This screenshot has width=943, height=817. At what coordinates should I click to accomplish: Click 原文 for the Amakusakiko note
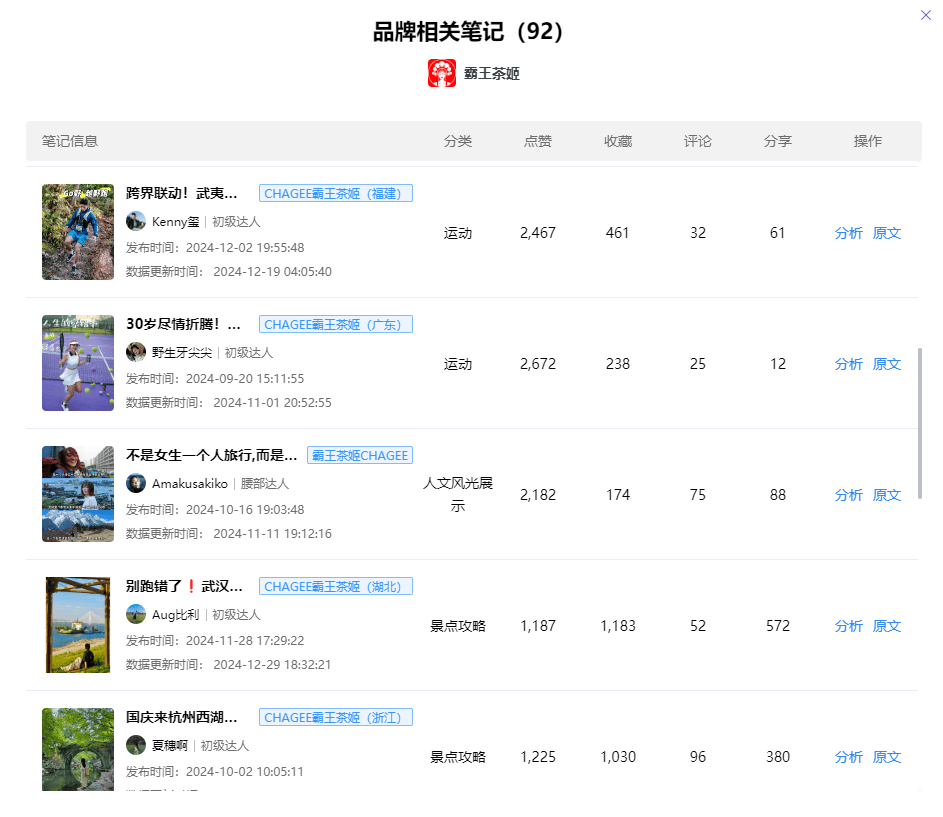886,495
